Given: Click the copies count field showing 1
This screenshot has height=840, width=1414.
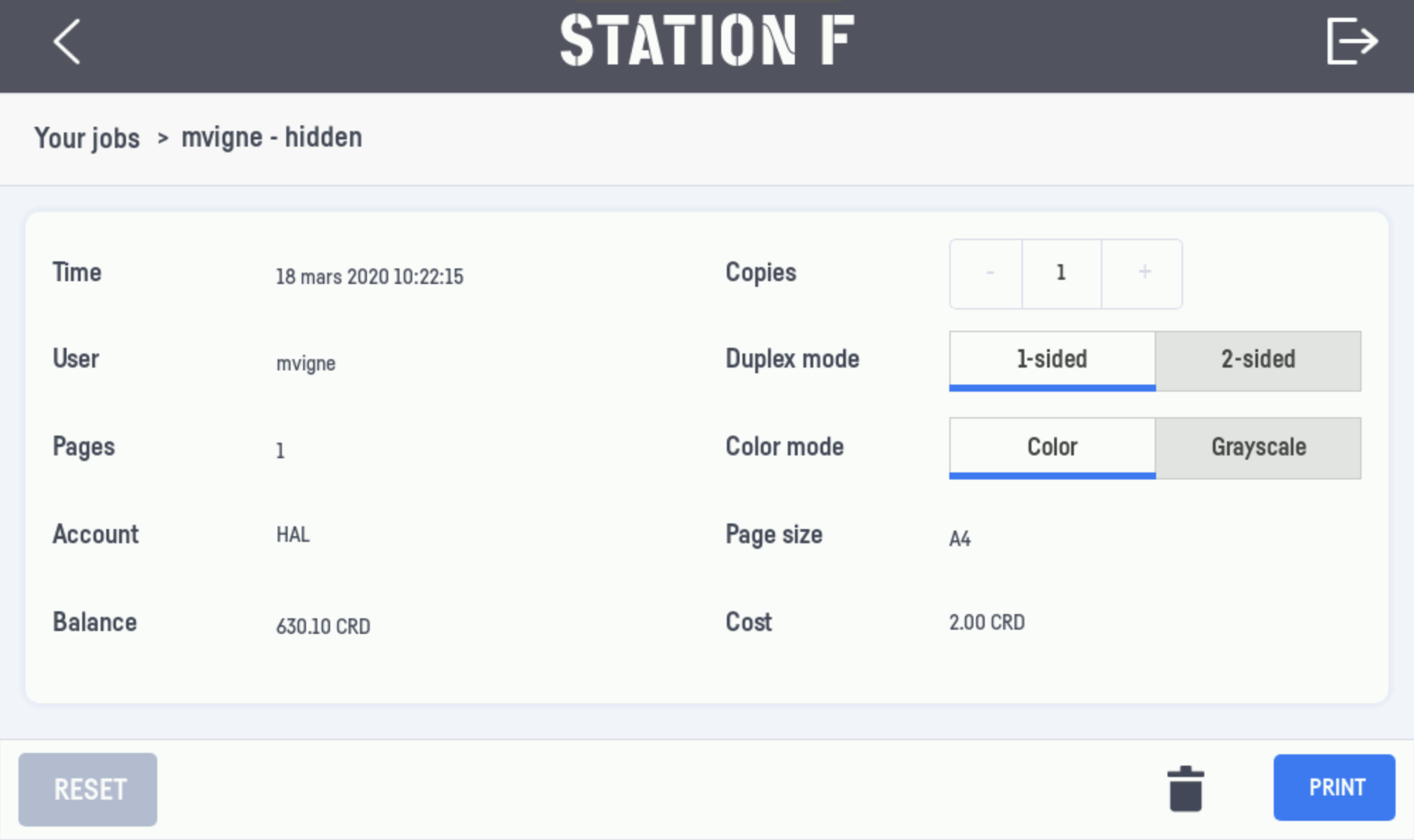Looking at the screenshot, I should tap(1061, 273).
